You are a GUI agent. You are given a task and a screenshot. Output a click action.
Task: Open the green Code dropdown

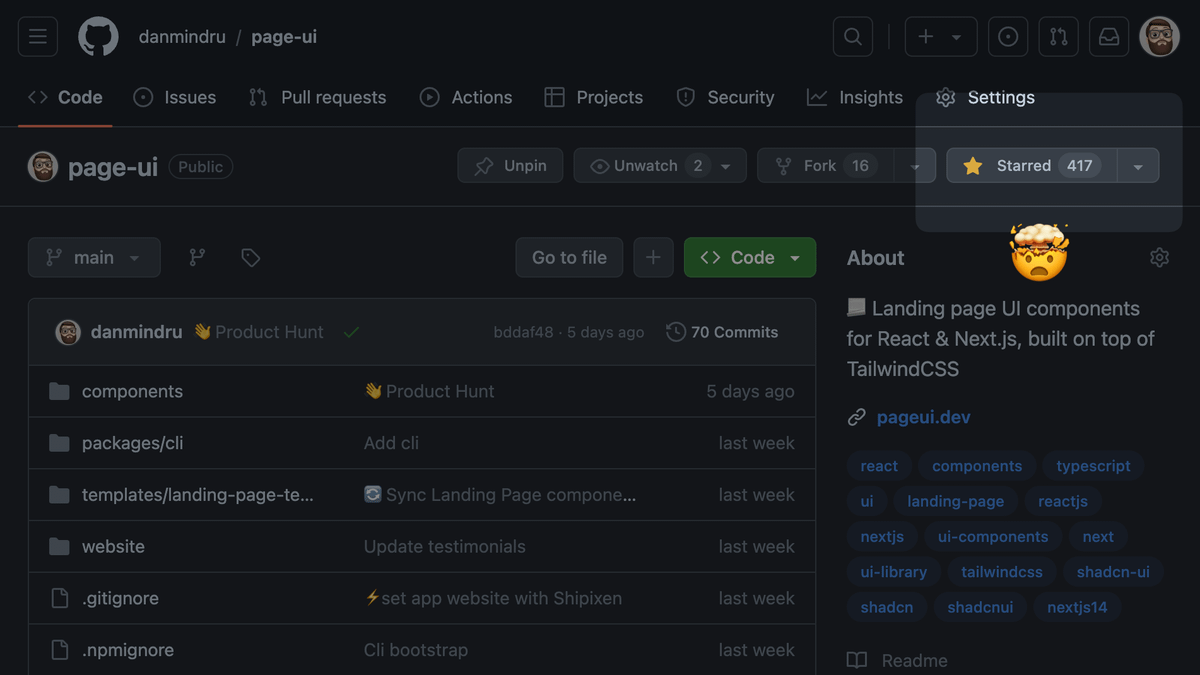(750, 258)
